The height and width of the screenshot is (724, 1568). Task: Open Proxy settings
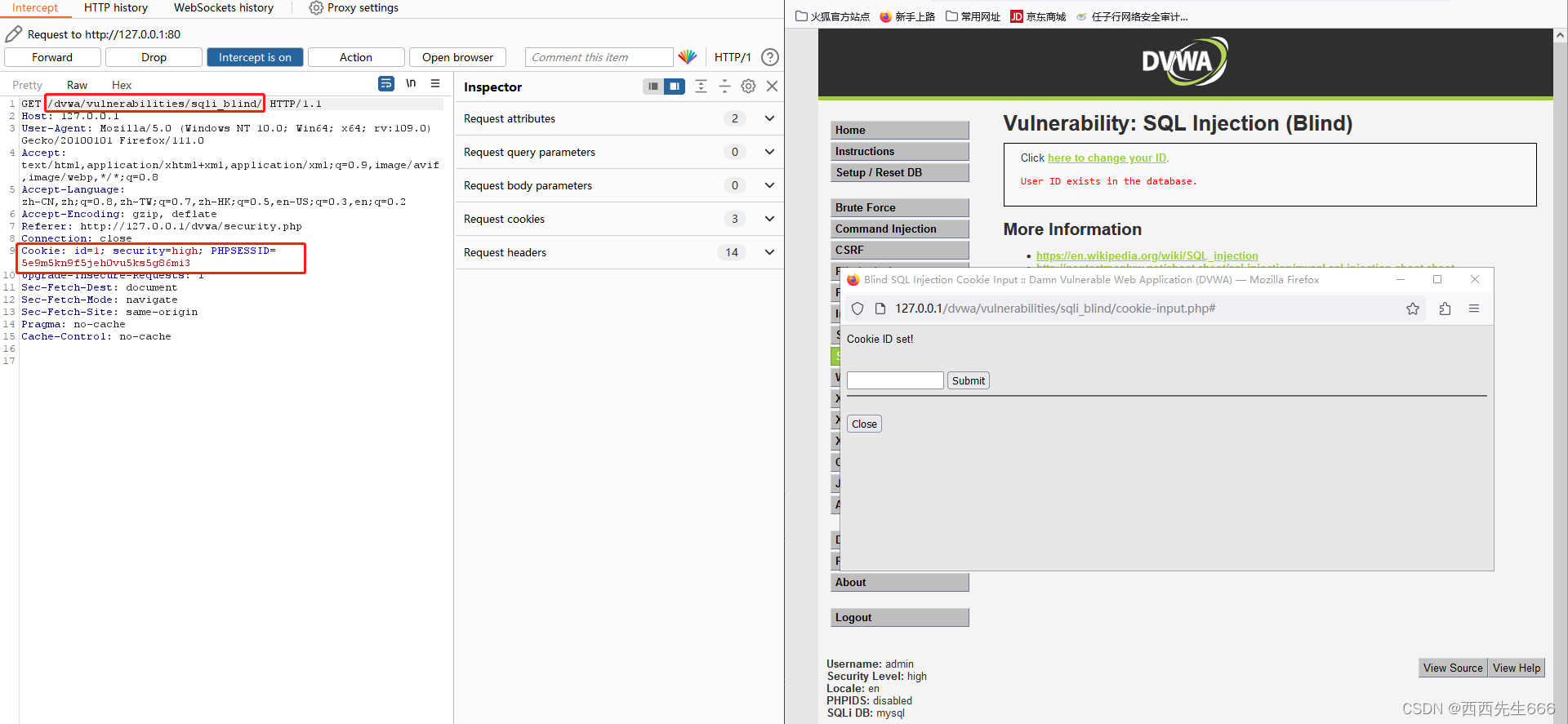coord(354,7)
